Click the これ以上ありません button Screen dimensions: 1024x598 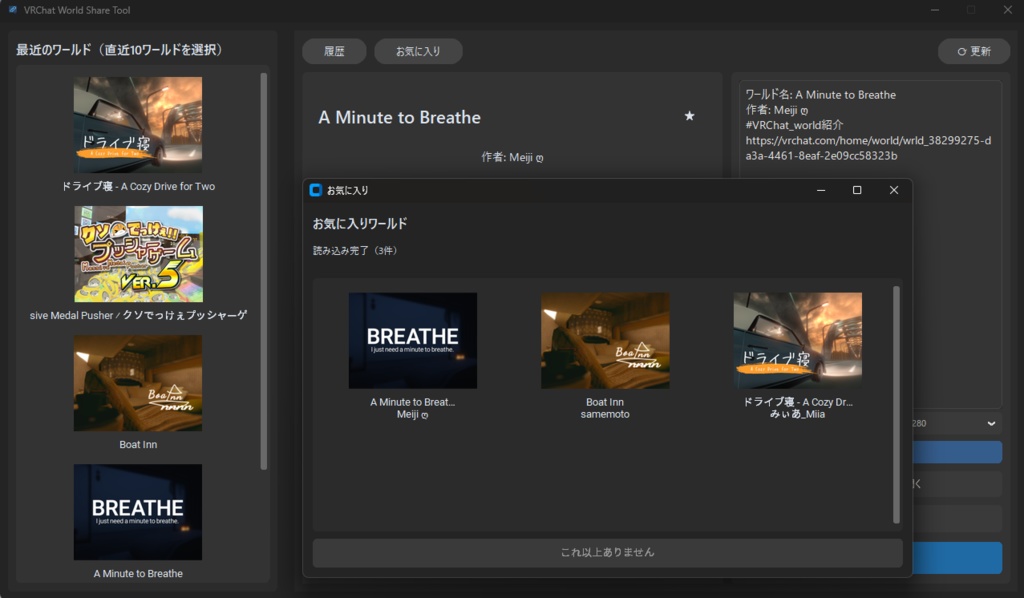607,552
